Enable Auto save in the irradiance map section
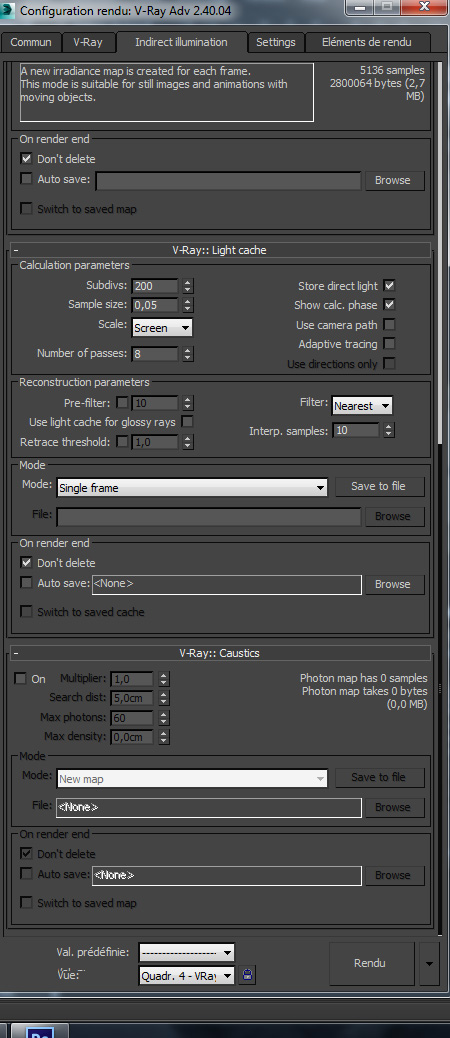 coord(26,179)
